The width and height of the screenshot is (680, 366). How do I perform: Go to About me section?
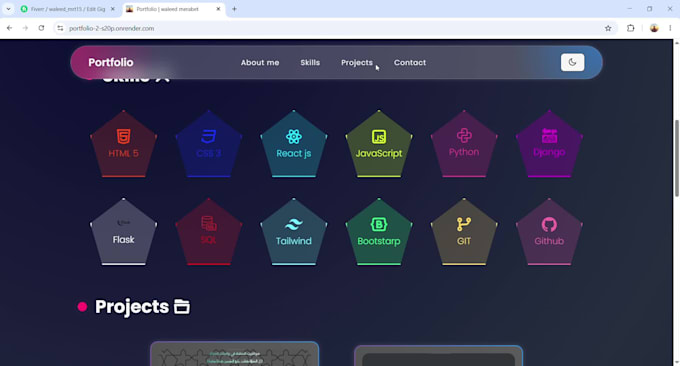tap(260, 62)
